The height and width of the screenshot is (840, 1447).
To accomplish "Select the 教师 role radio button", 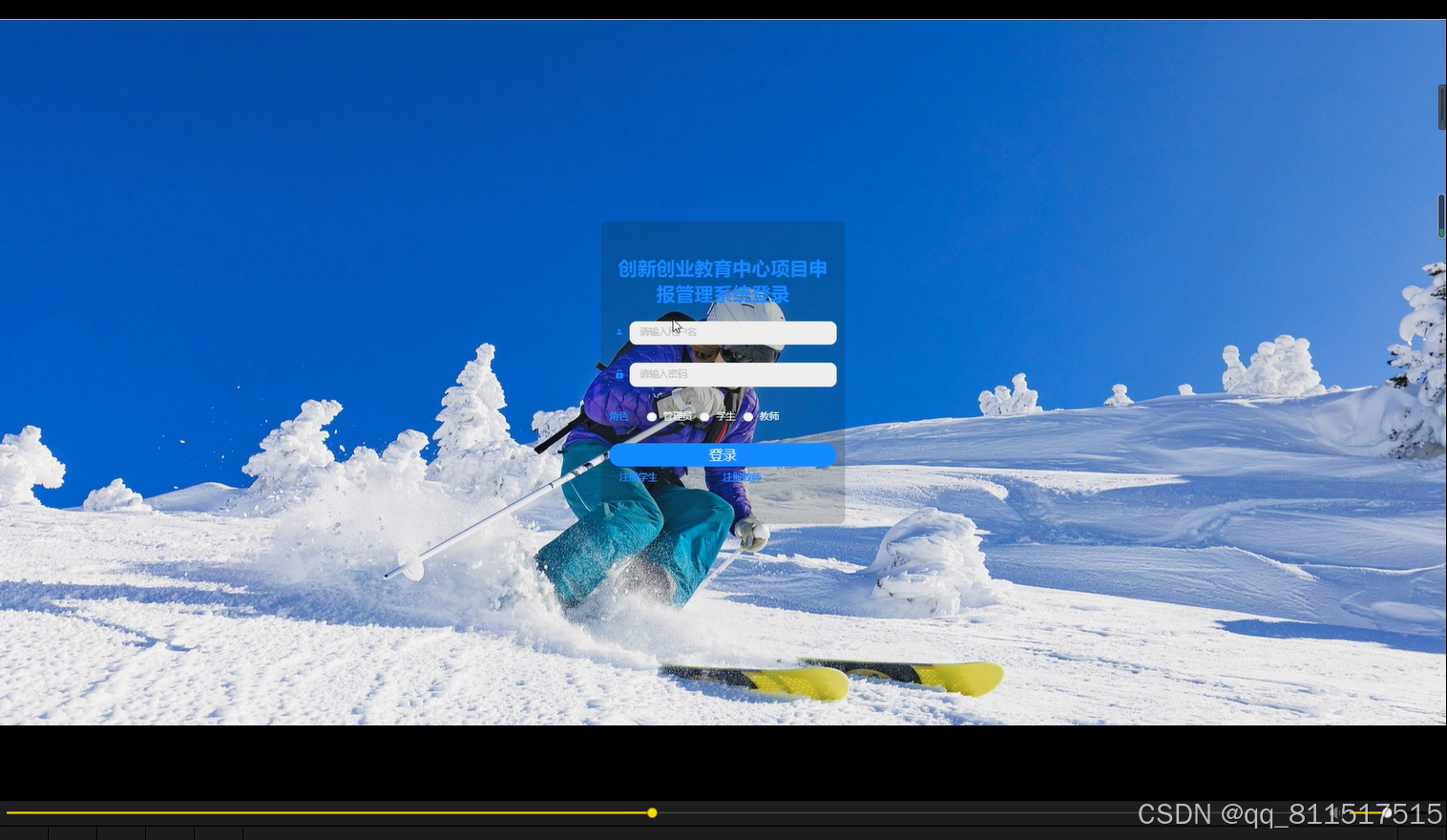I will pyautogui.click(x=748, y=416).
